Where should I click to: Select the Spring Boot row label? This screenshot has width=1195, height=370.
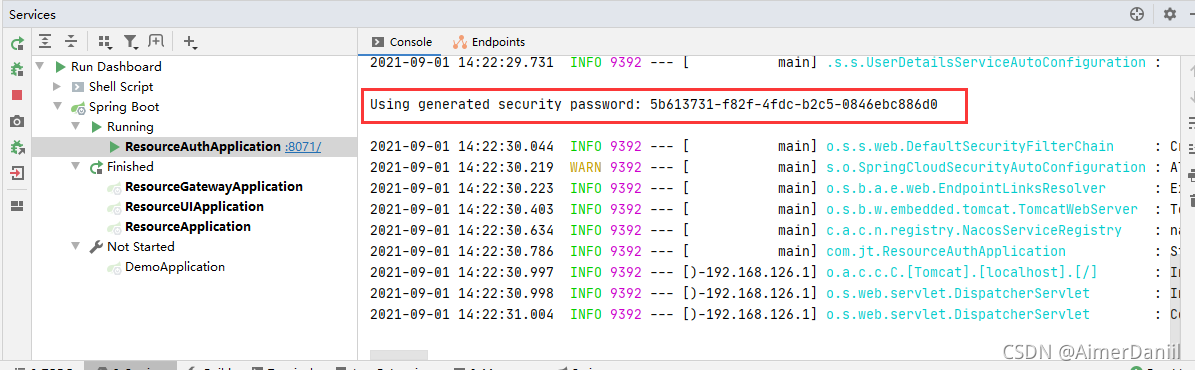coord(123,107)
